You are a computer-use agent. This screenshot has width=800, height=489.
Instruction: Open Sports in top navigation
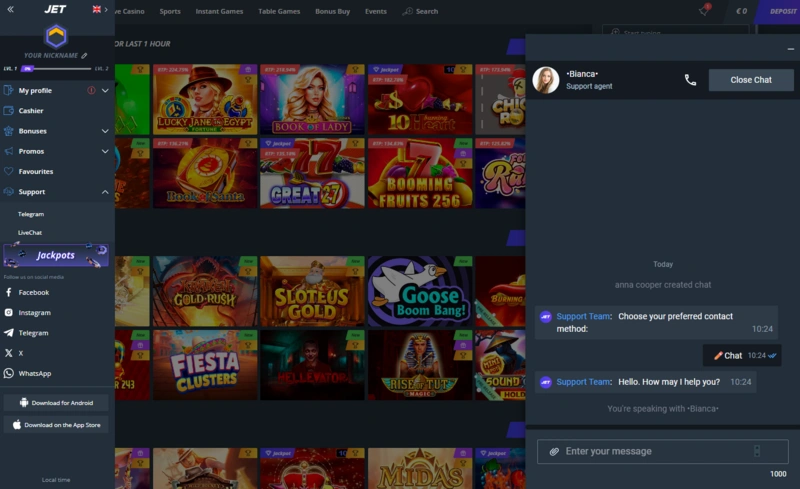tap(170, 11)
